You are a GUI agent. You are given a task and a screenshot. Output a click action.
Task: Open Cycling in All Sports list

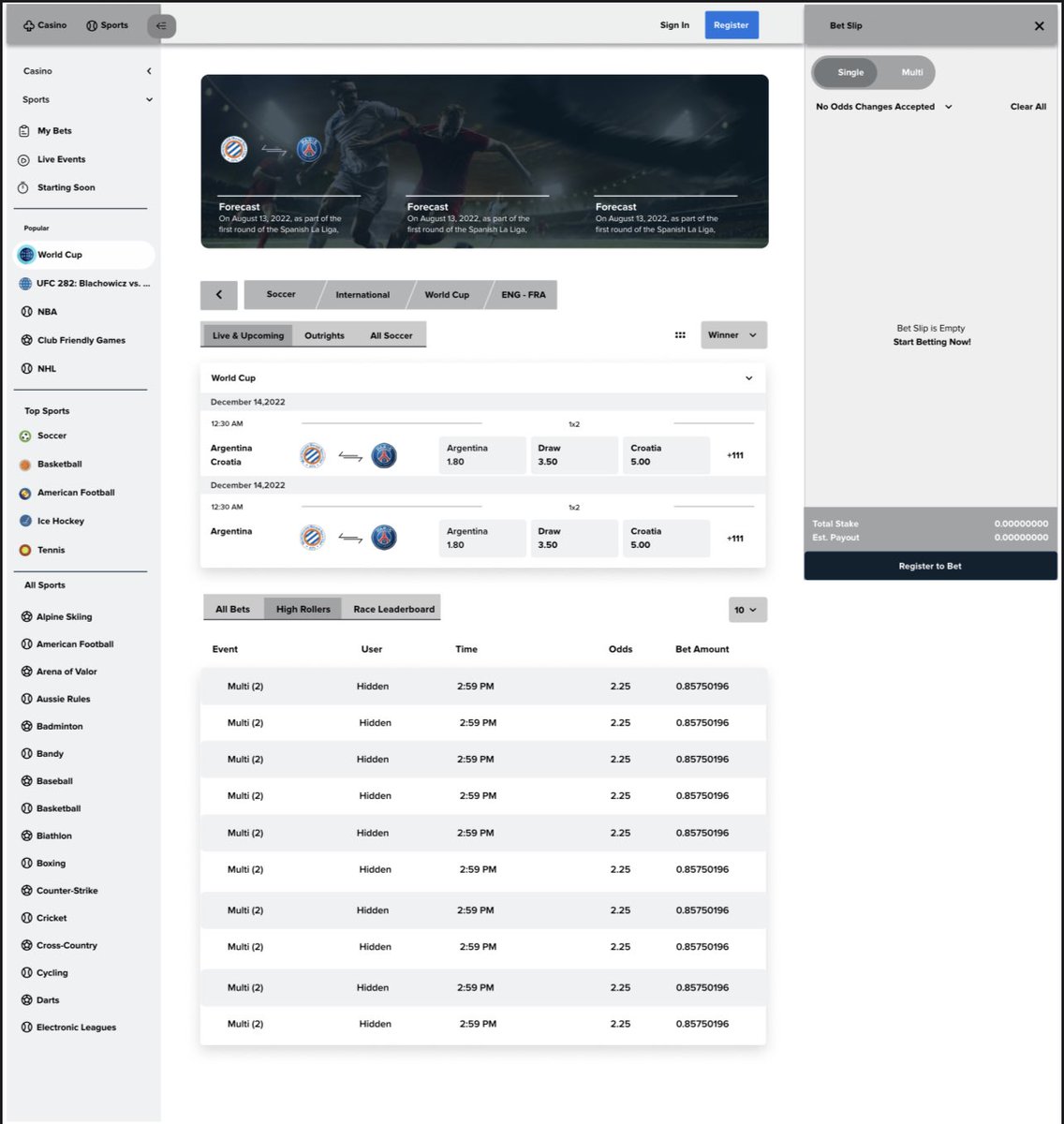point(52,973)
